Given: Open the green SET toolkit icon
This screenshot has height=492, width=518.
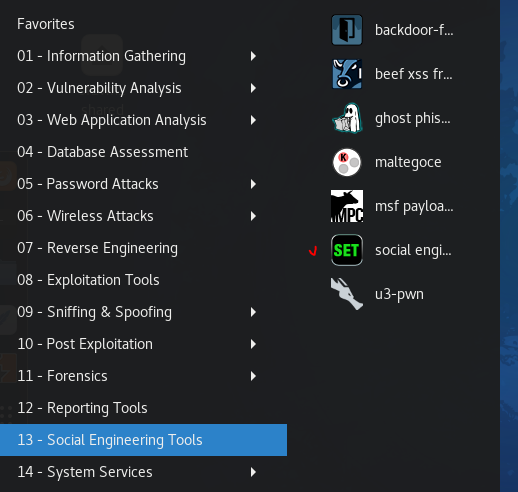Looking at the screenshot, I should point(347,250).
